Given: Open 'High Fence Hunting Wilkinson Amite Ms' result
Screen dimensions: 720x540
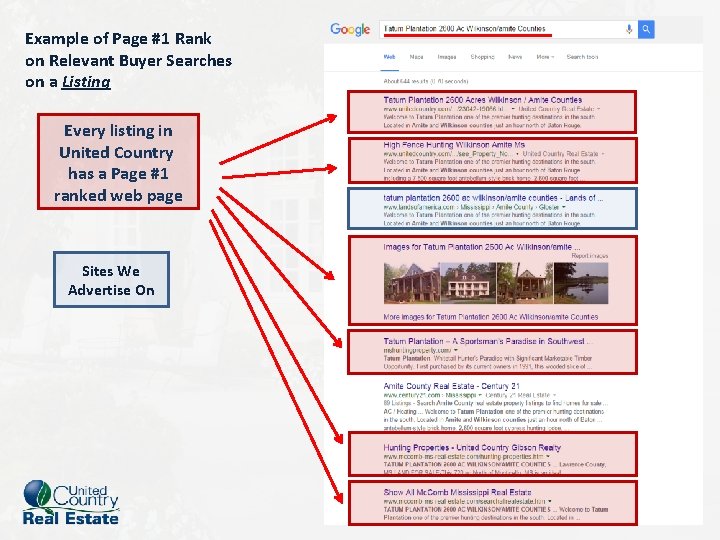Looking at the screenshot, I should click(x=454, y=145).
